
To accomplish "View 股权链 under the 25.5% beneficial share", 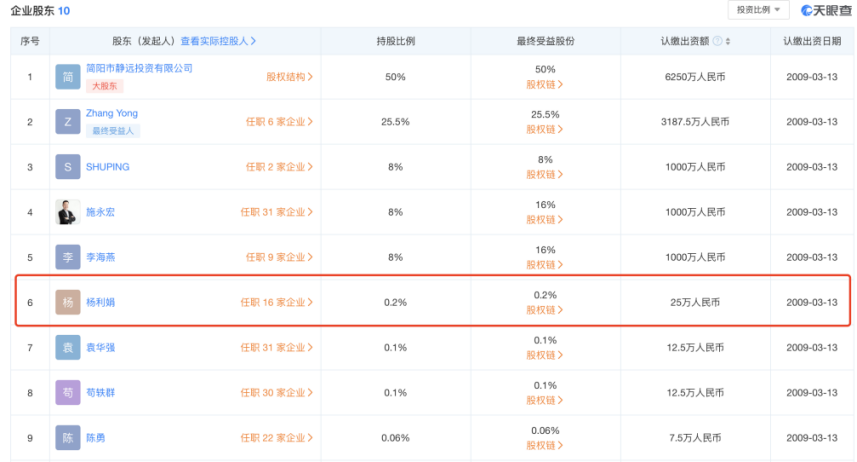I will pos(545,129).
